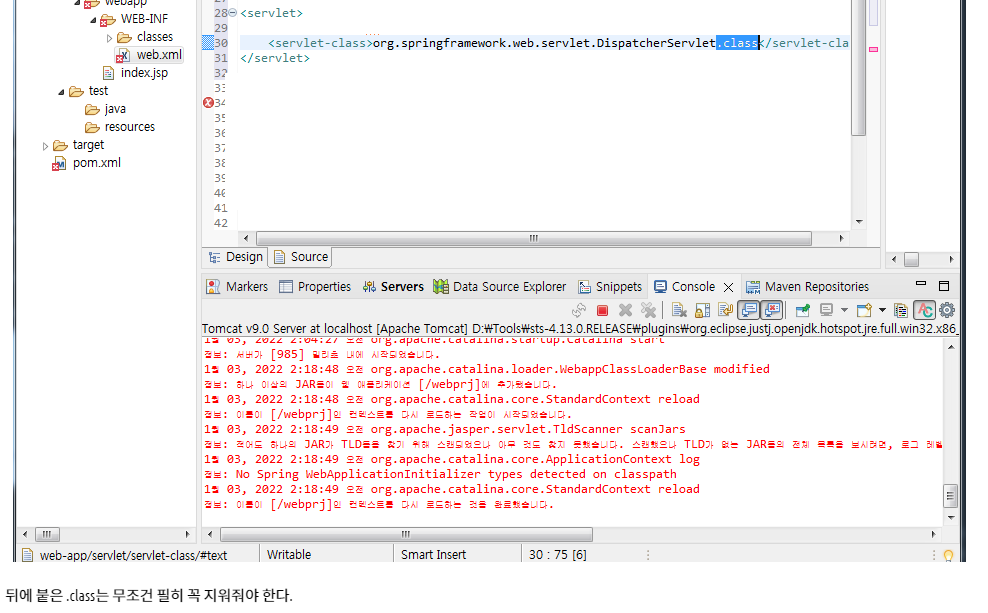Open the Data Source Explorer tab
Screen dimensions: 988x613
[x=500, y=287]
